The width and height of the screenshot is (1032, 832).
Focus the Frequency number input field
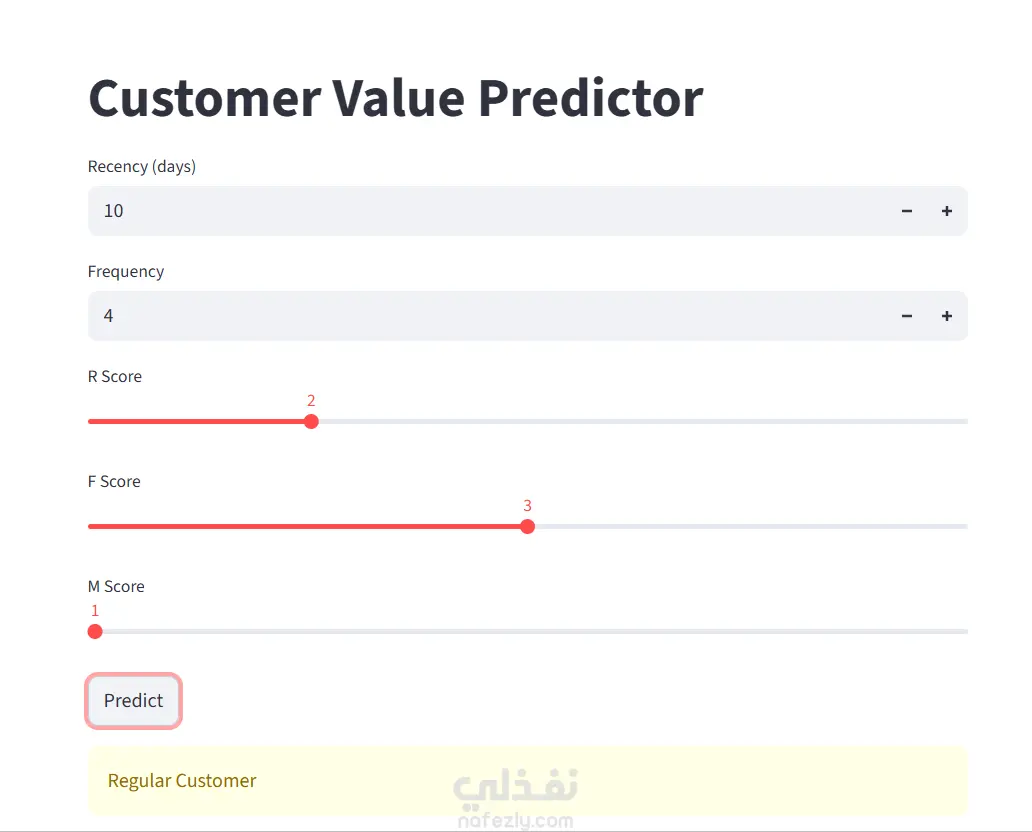click(487, 316)
